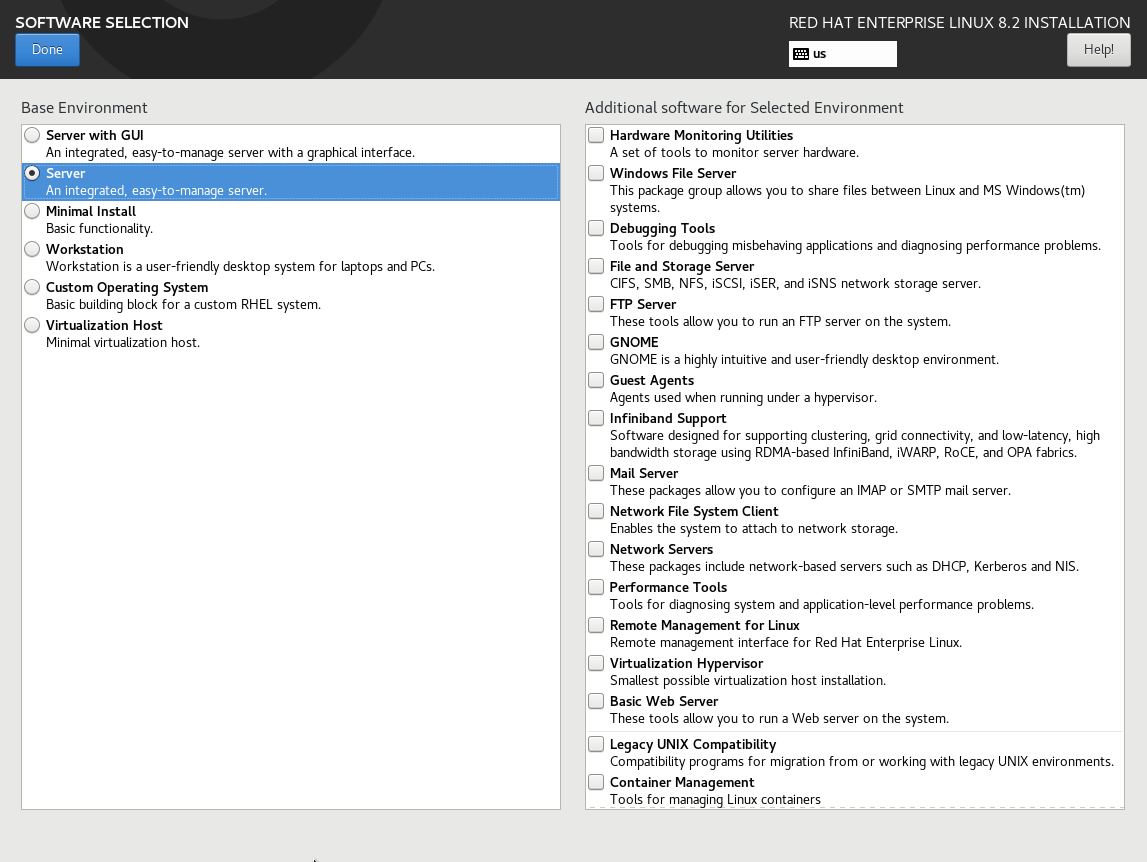
Task: Tick the Network Servers checkbox
Action: pos(596,550)
